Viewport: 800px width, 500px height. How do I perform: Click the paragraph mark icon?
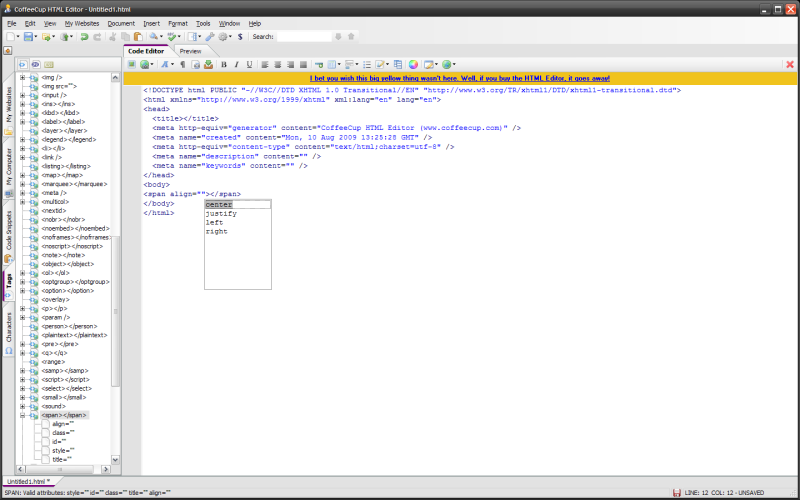(183, 64)
